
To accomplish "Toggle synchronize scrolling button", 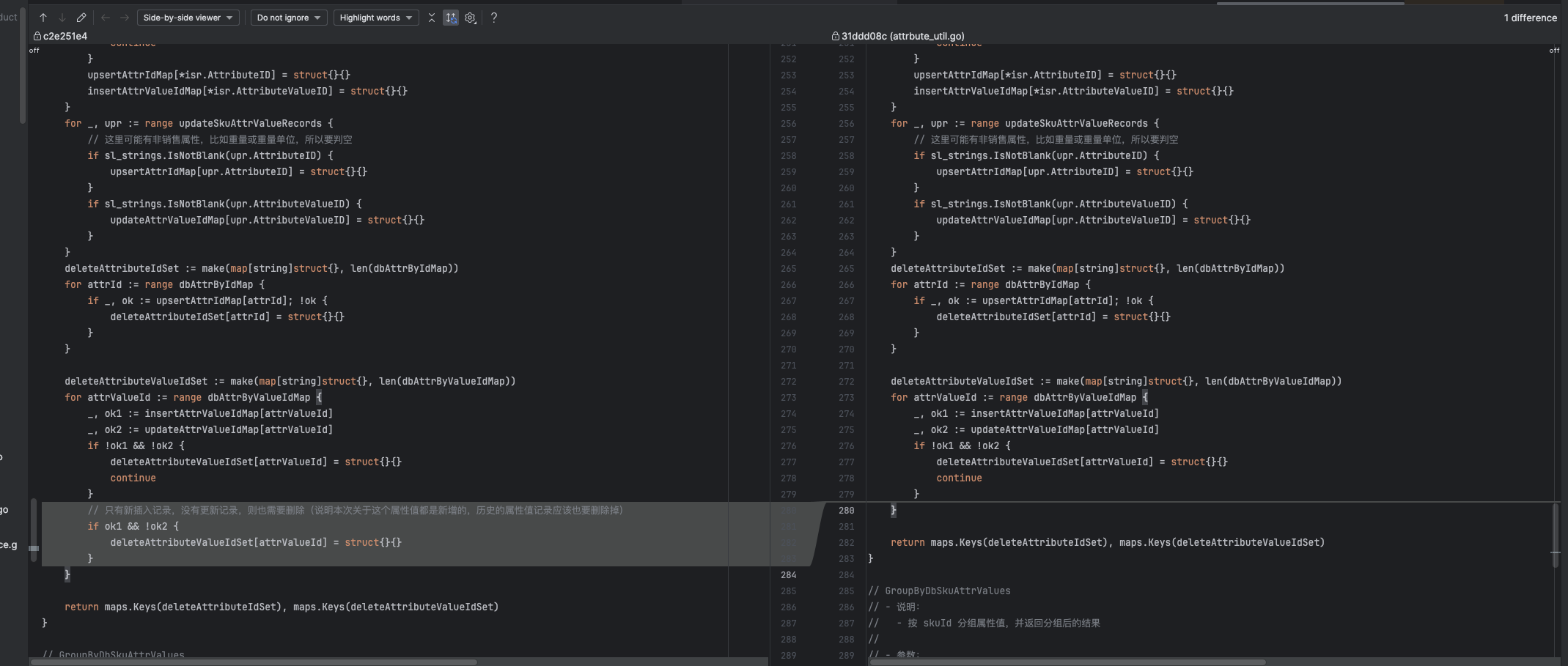I will click(451, 18).
